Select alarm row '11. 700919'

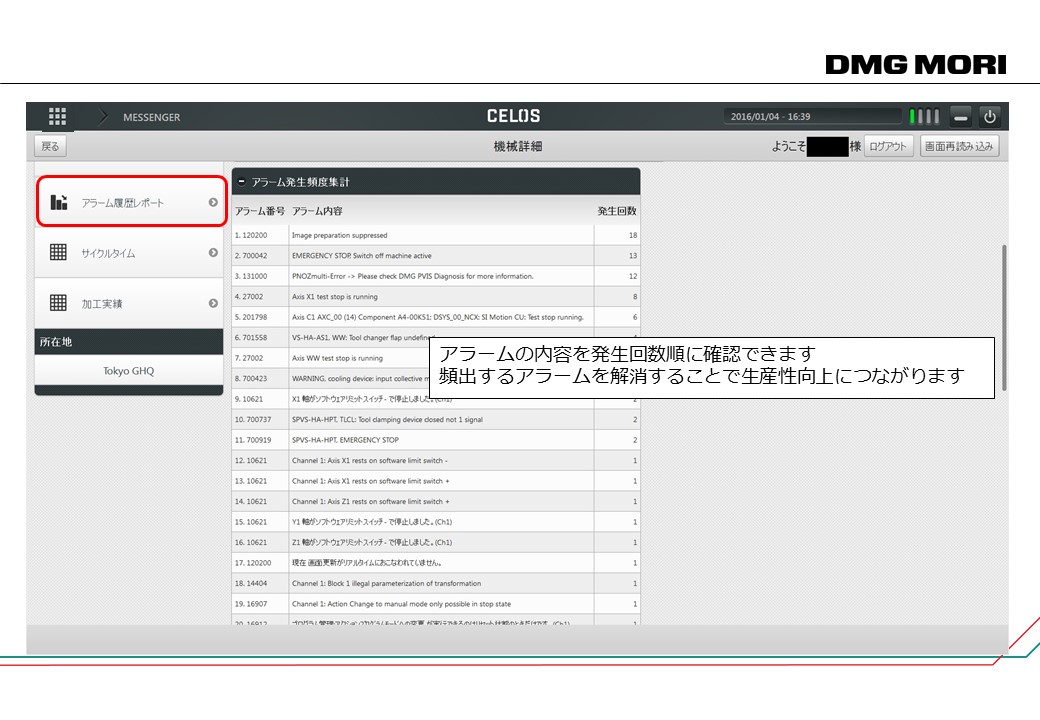tap(436, 441)
